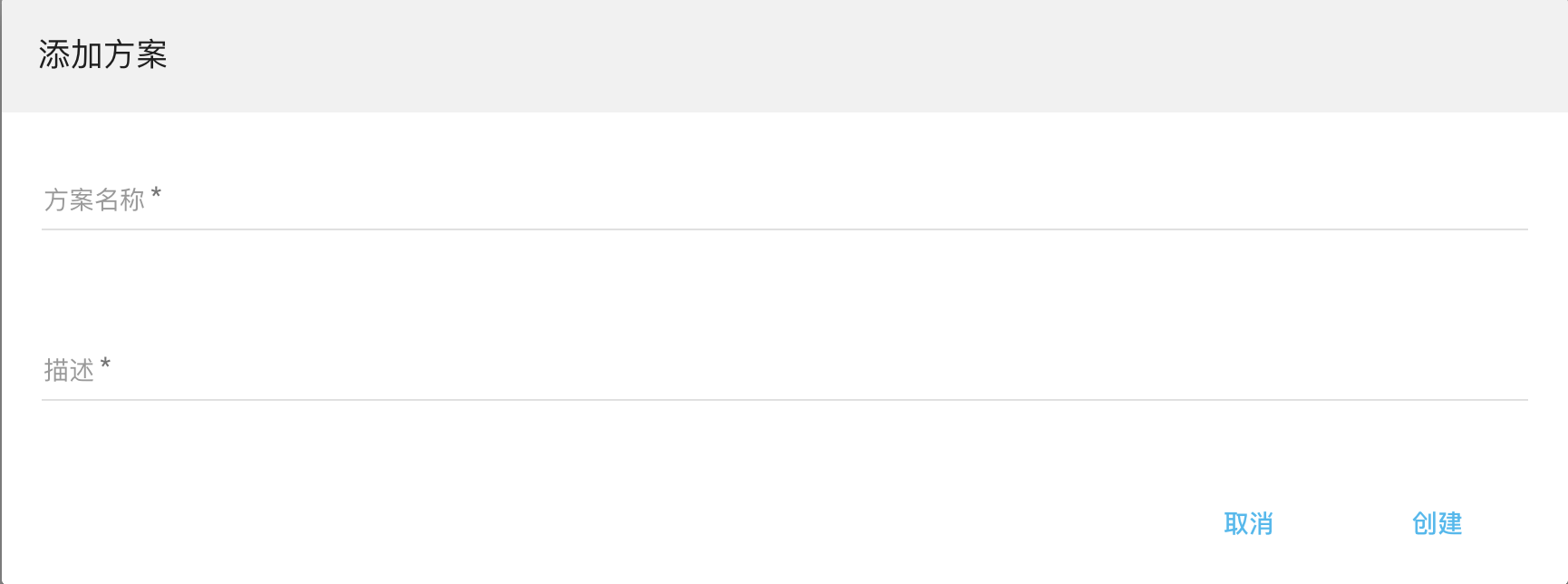Click the 方案名称 input field
This screenshot has width=1568, height=584.
coord(785,200)
